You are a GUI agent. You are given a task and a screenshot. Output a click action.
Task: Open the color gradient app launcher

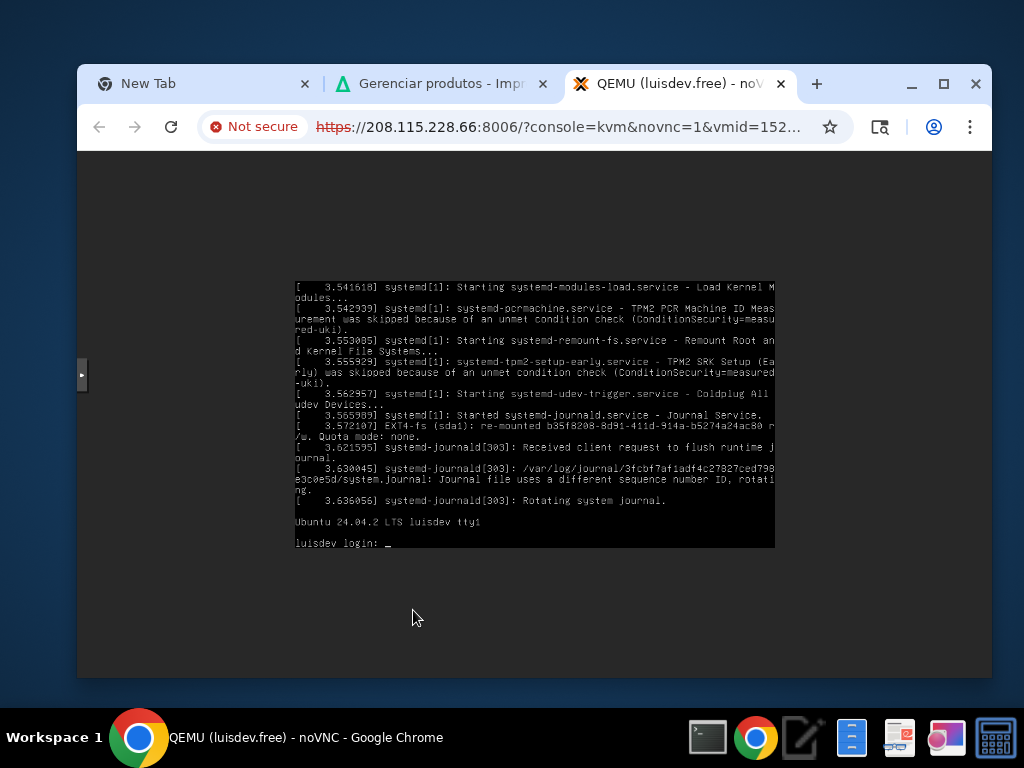click(x=947, y=738)
